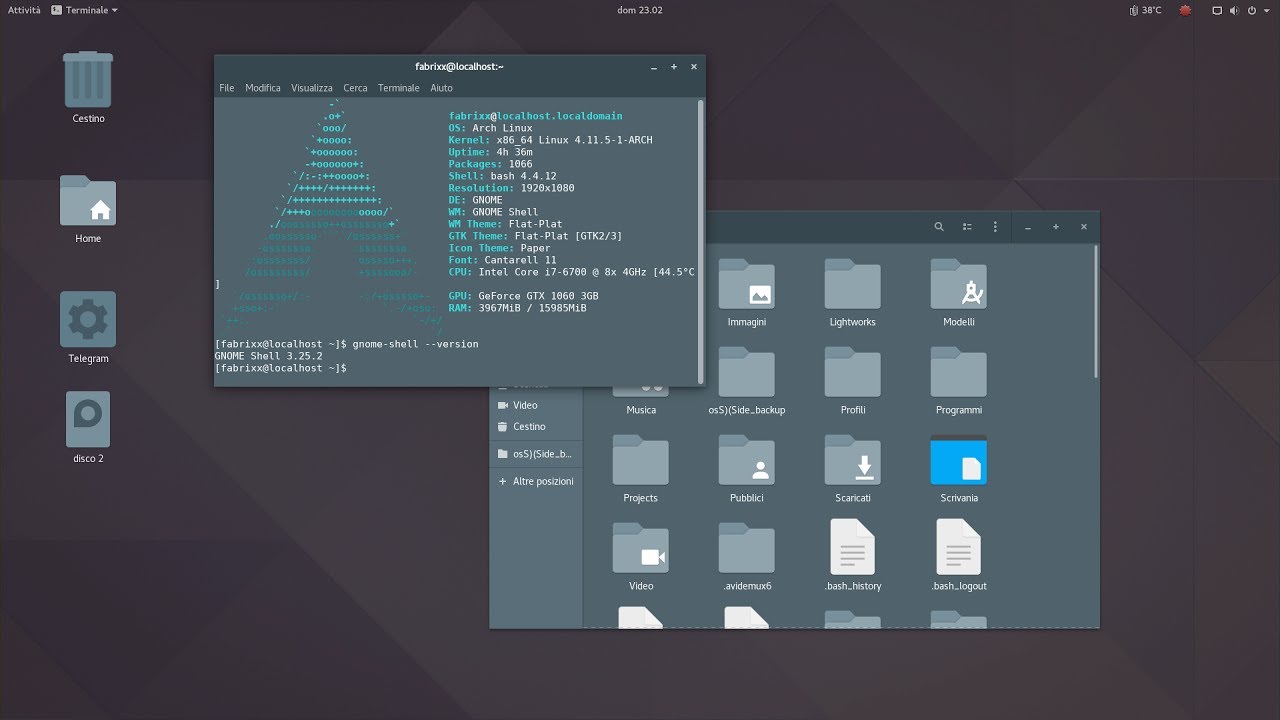
Task: Click the network display icon in top bar
Action: tap(1217, 10)
